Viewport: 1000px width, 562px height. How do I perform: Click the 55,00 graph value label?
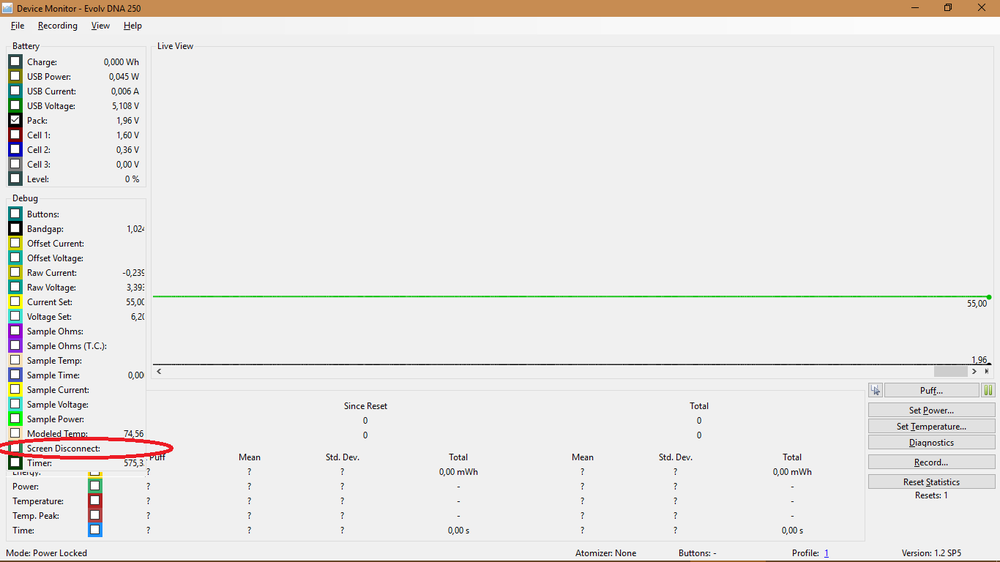[x=976, y=304]
